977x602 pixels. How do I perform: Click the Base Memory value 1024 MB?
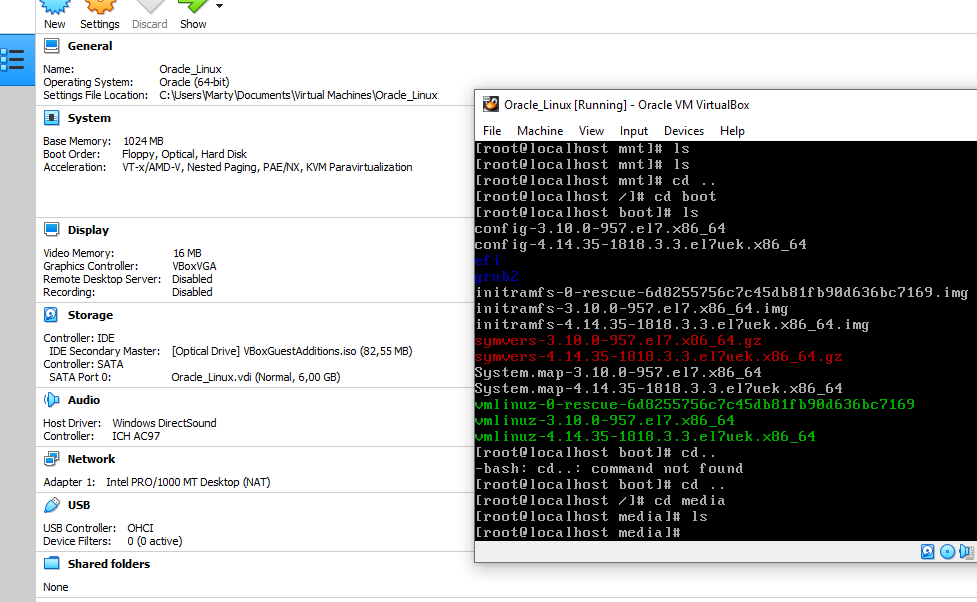(143, 141)
